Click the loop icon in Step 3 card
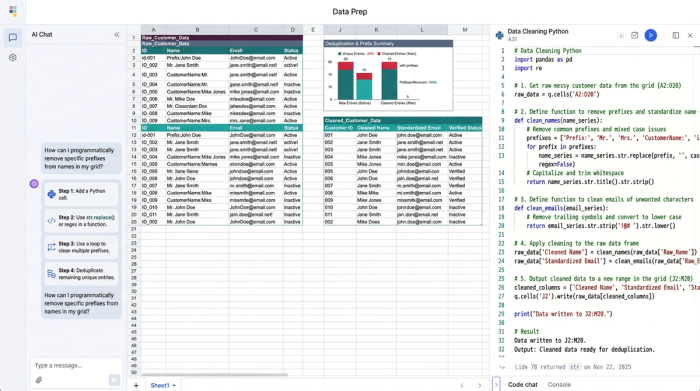This screenshot has height=391, width=700. 51,247
